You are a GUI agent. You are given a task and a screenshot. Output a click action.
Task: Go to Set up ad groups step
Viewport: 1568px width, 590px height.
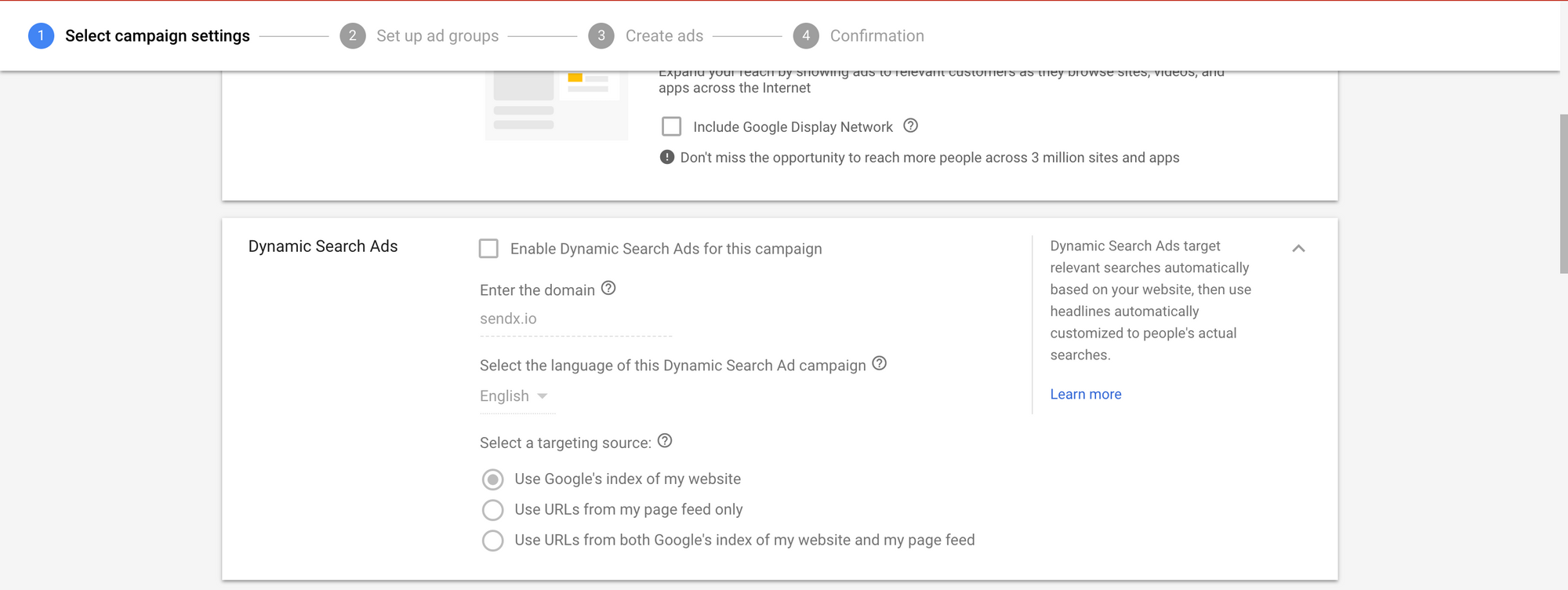pos(437,36)
